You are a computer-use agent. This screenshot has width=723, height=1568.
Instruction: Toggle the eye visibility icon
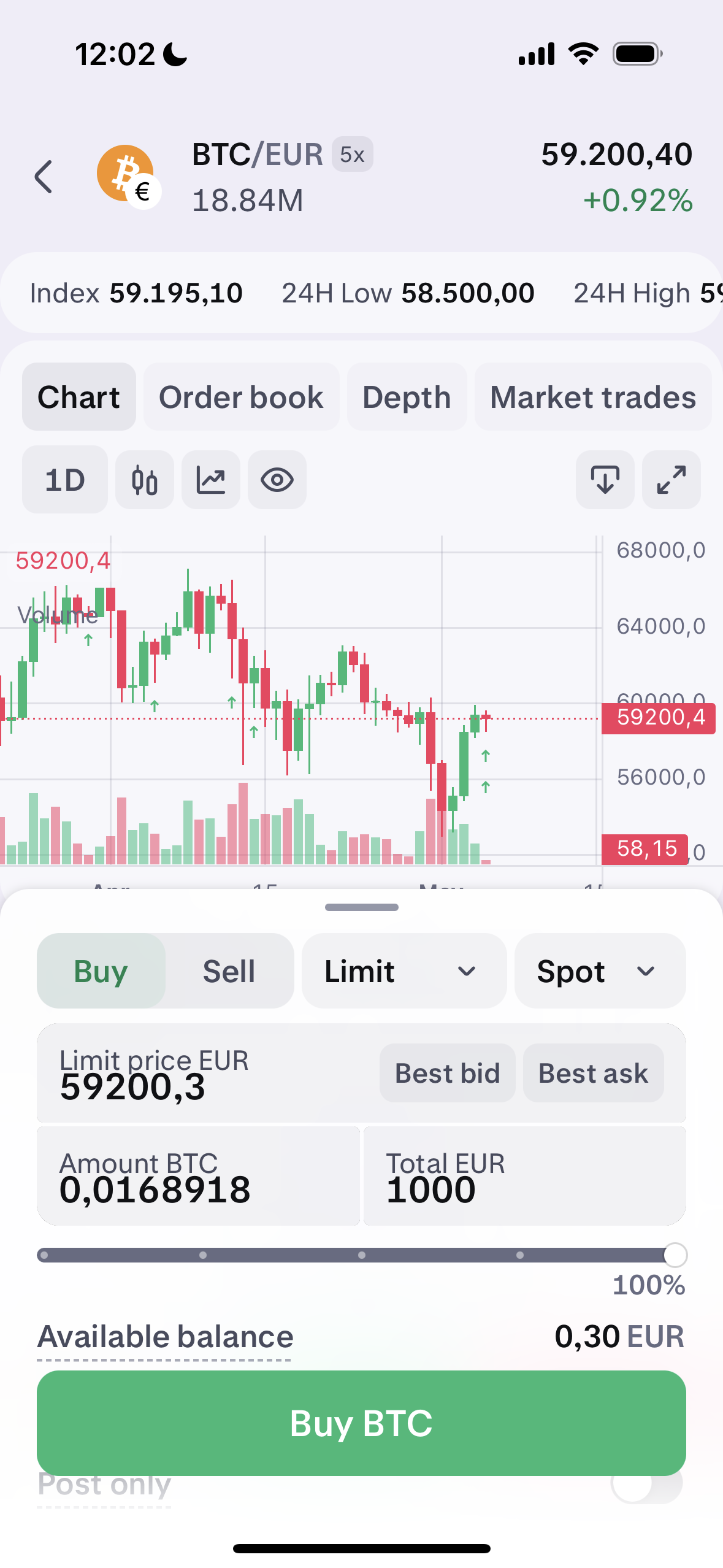pos(277,480)
